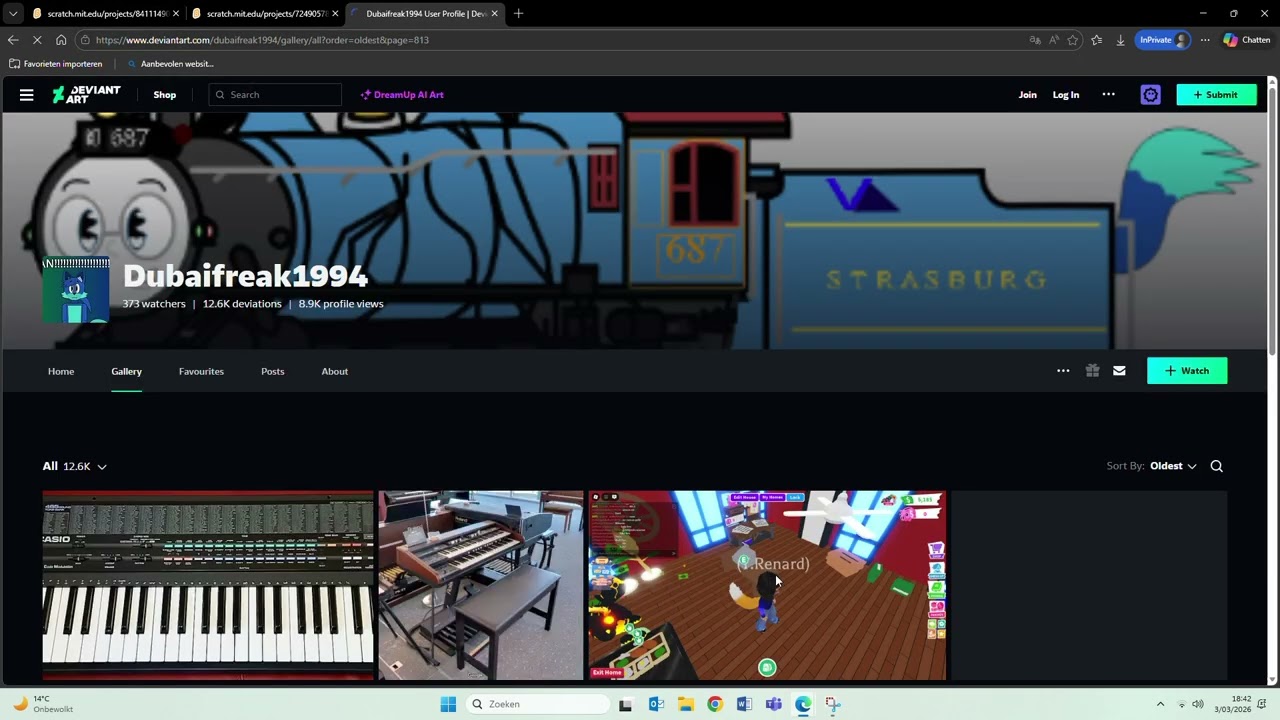Open the Shop link

pos(165,95)
